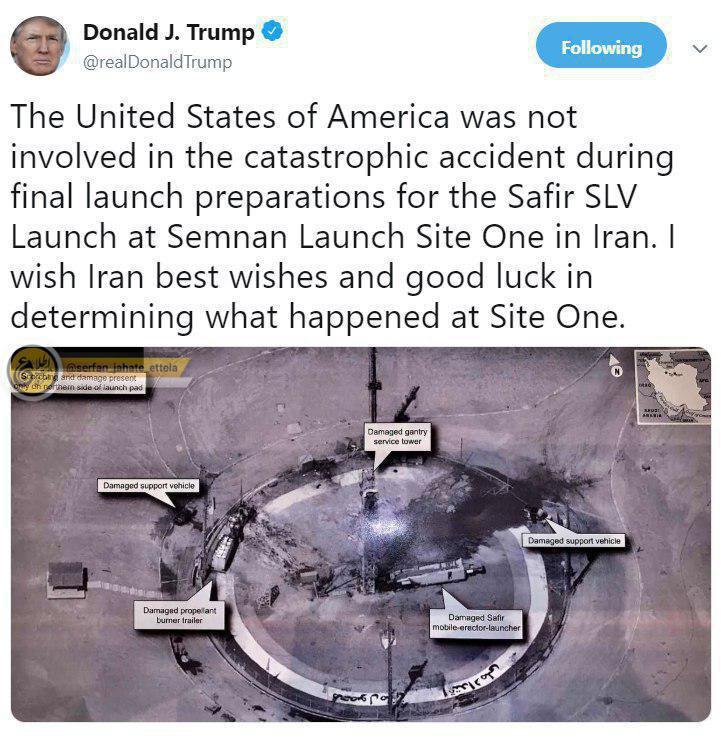Click the Iran inset map thumbnail
The height and width of the screenshot is (740, 721).
tap(672, 386)
